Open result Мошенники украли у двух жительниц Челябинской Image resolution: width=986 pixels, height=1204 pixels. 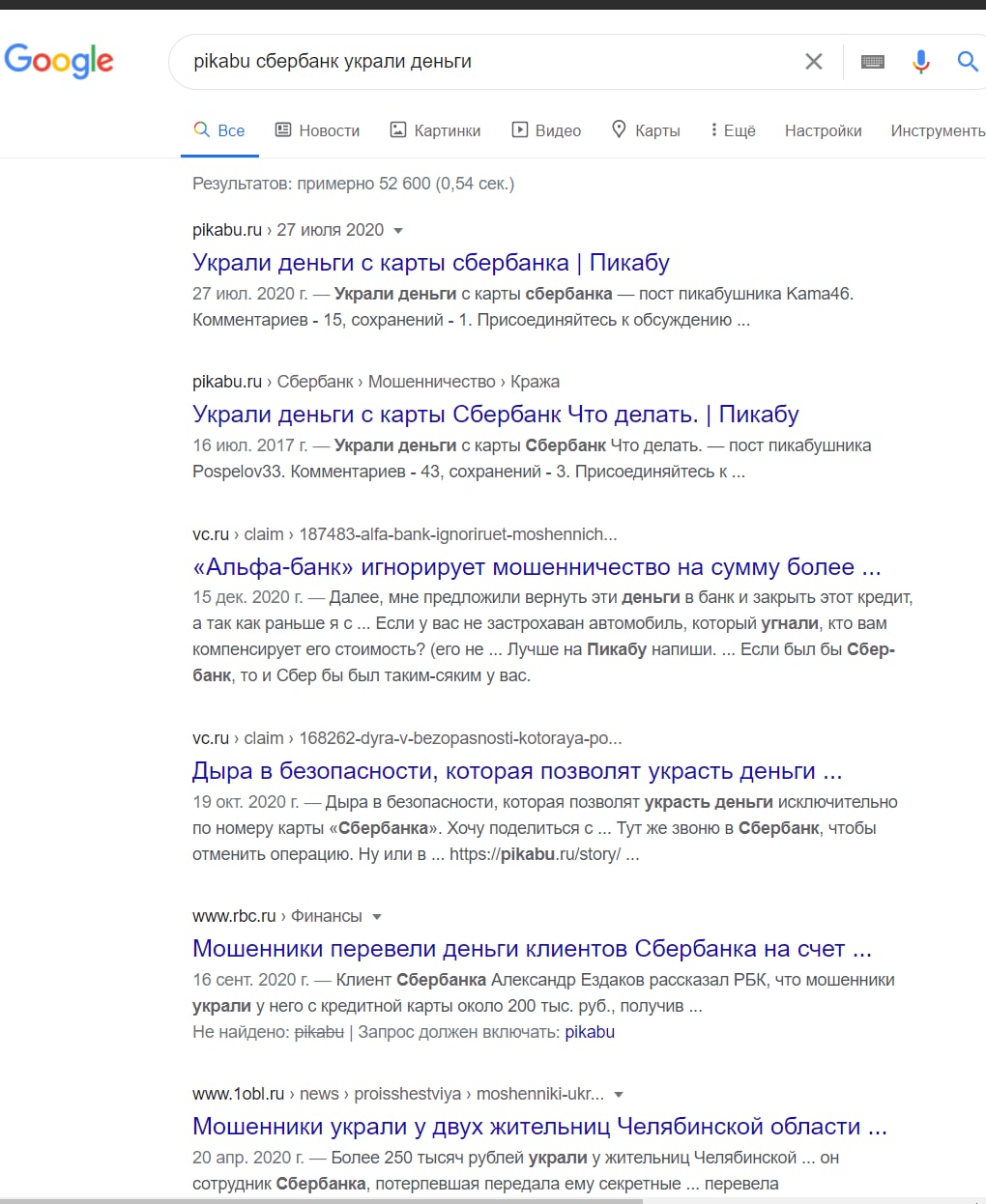point(539,1127)
